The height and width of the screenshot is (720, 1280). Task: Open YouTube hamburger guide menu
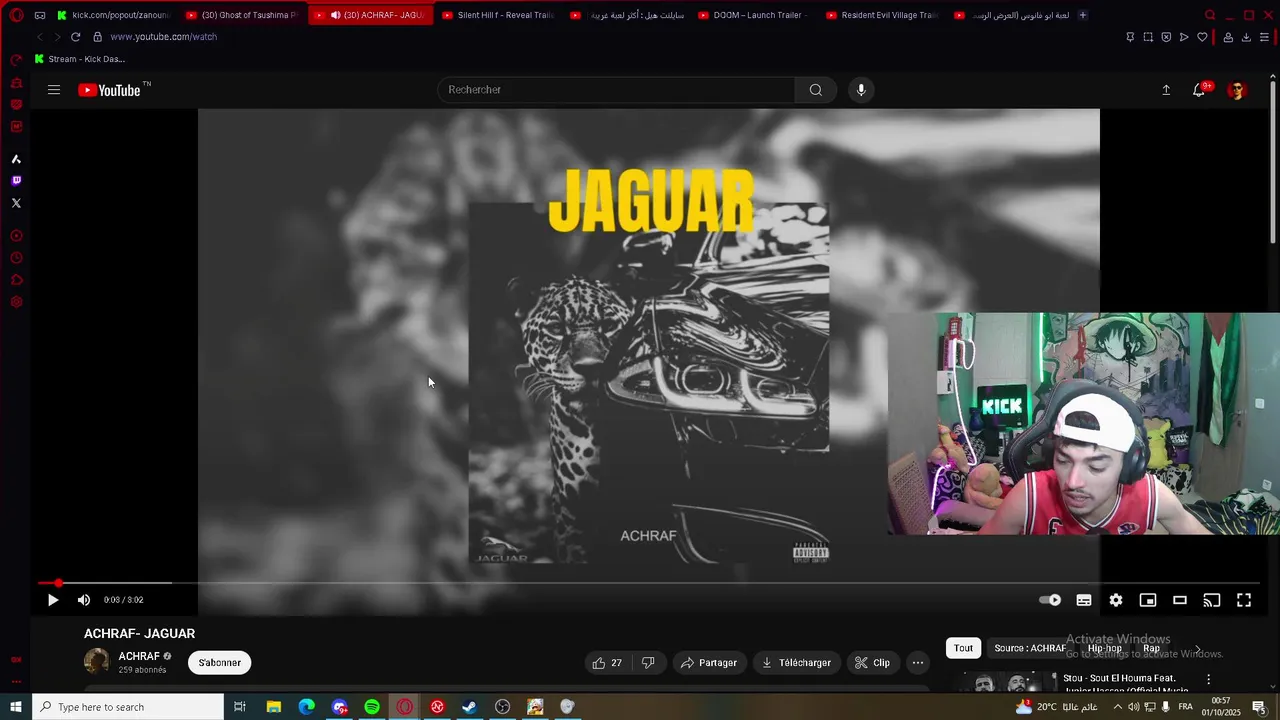[54, 90]
